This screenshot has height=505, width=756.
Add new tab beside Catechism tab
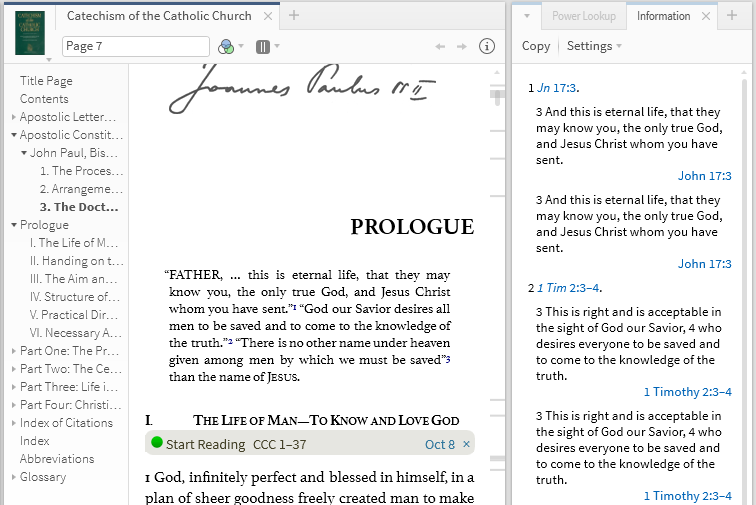click(x=294, y=15)
